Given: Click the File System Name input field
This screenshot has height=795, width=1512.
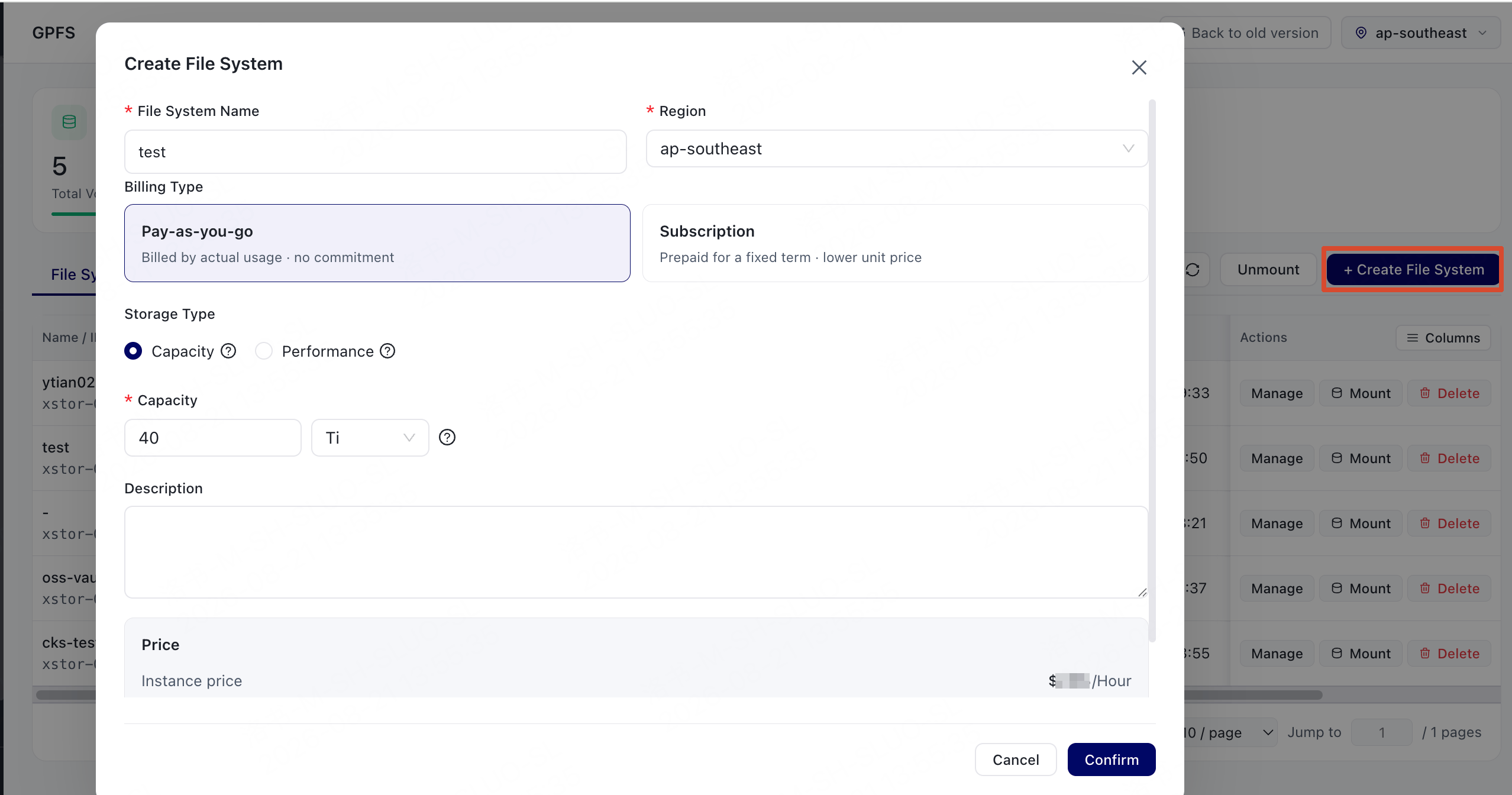Looking at the screenshot, I should pos(375,152).
